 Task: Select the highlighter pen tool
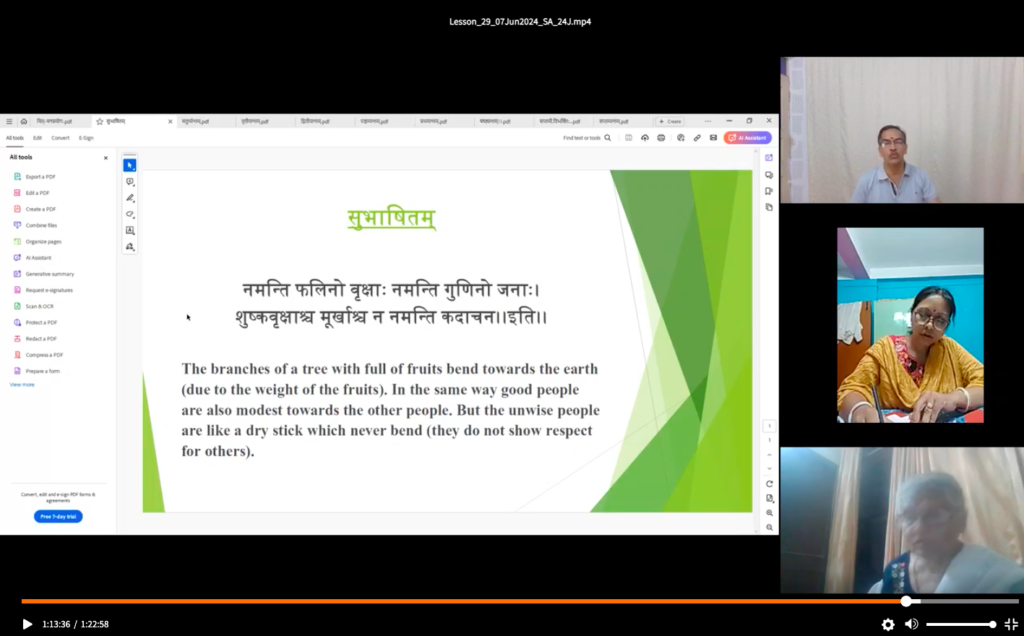[x=130, y=198]
